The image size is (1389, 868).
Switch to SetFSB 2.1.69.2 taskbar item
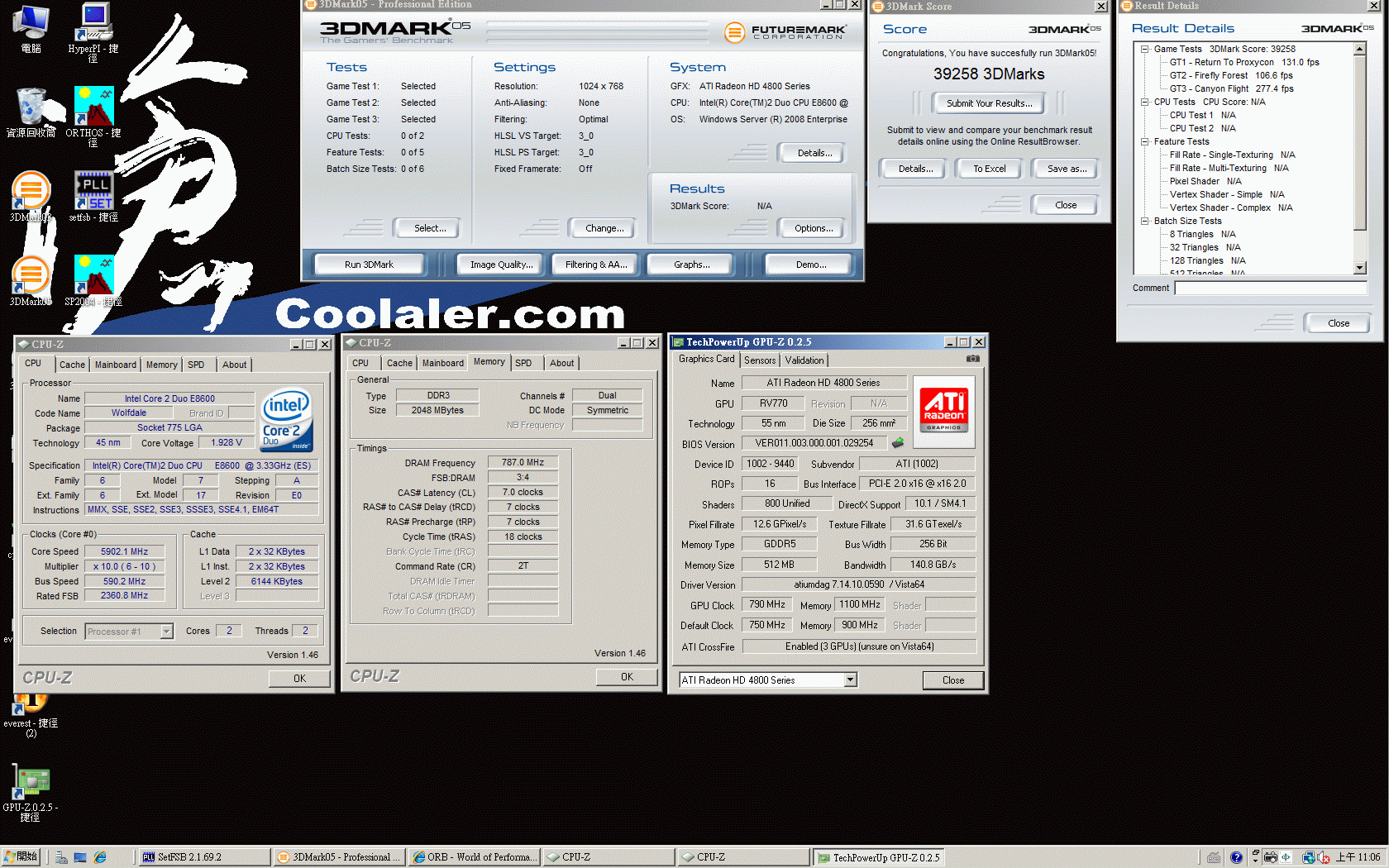click(204, 857)
